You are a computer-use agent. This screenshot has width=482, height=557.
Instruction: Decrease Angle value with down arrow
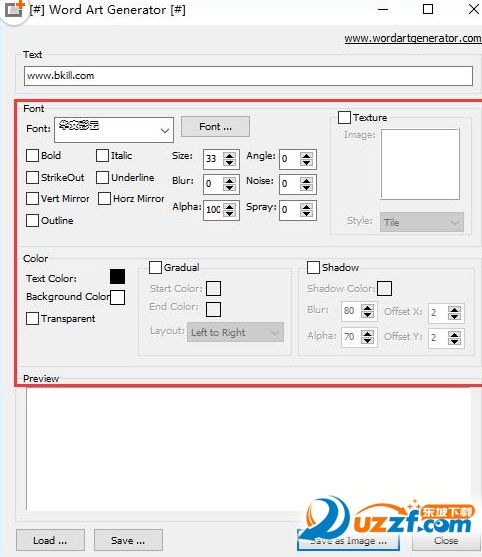click(x=306, y=163)
